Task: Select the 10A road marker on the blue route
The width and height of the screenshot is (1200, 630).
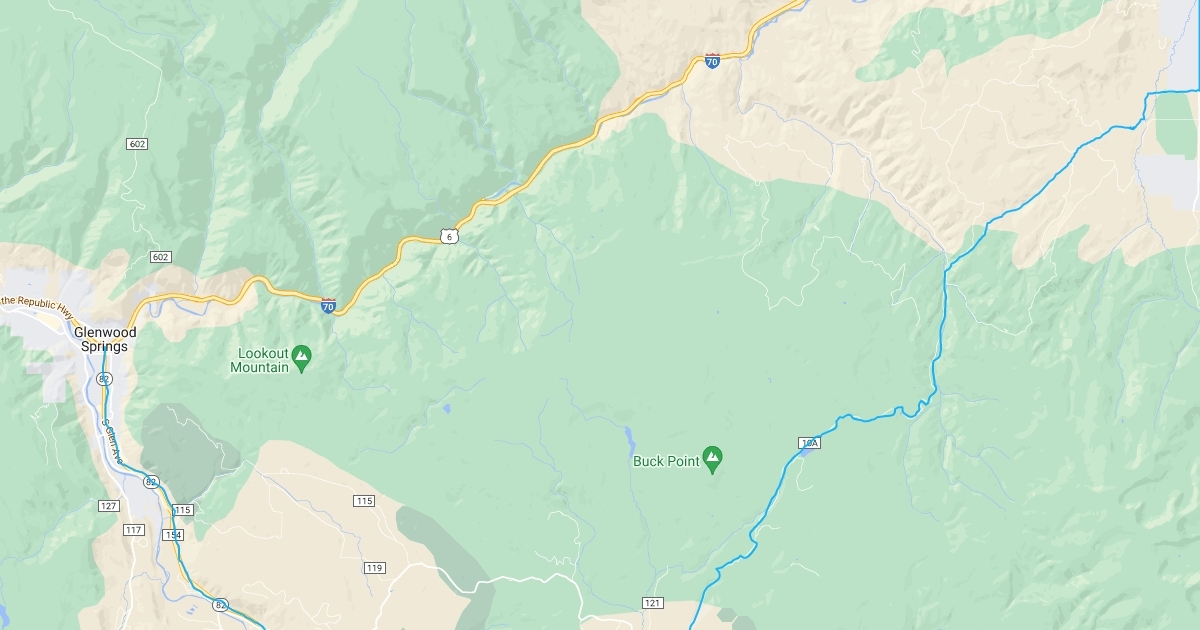Action: coord(810,442)
